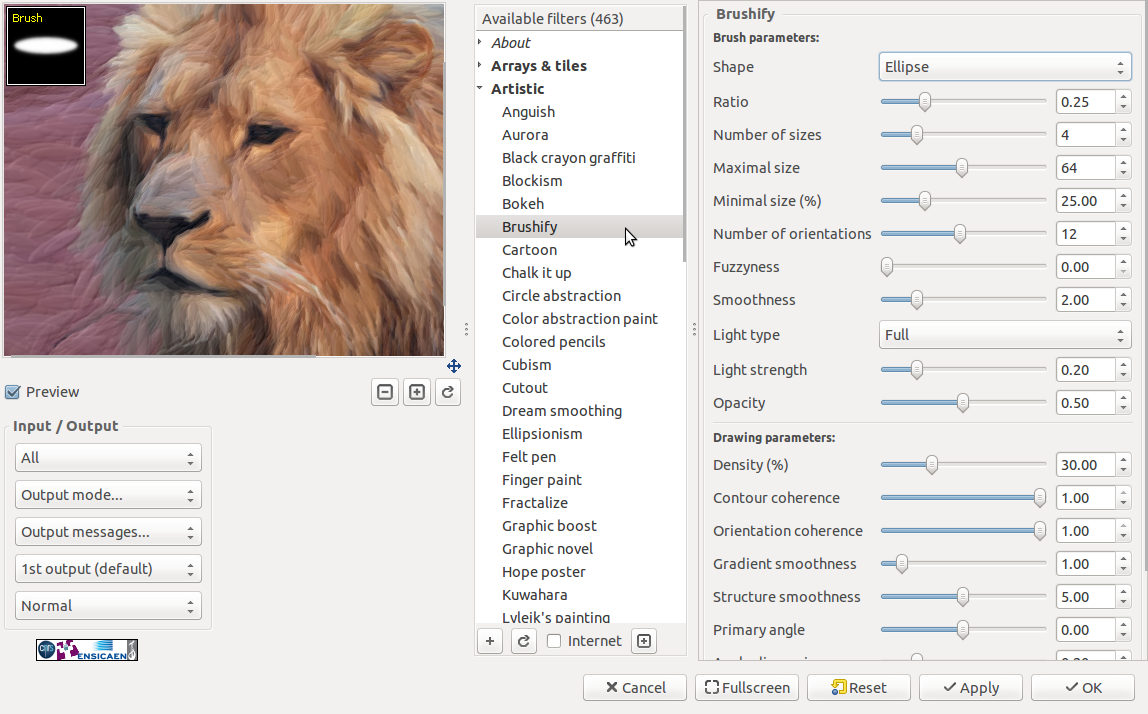Open the Light type dropdown showing Full
Screen dimensions: 1148x714
tap(1004, 335)
